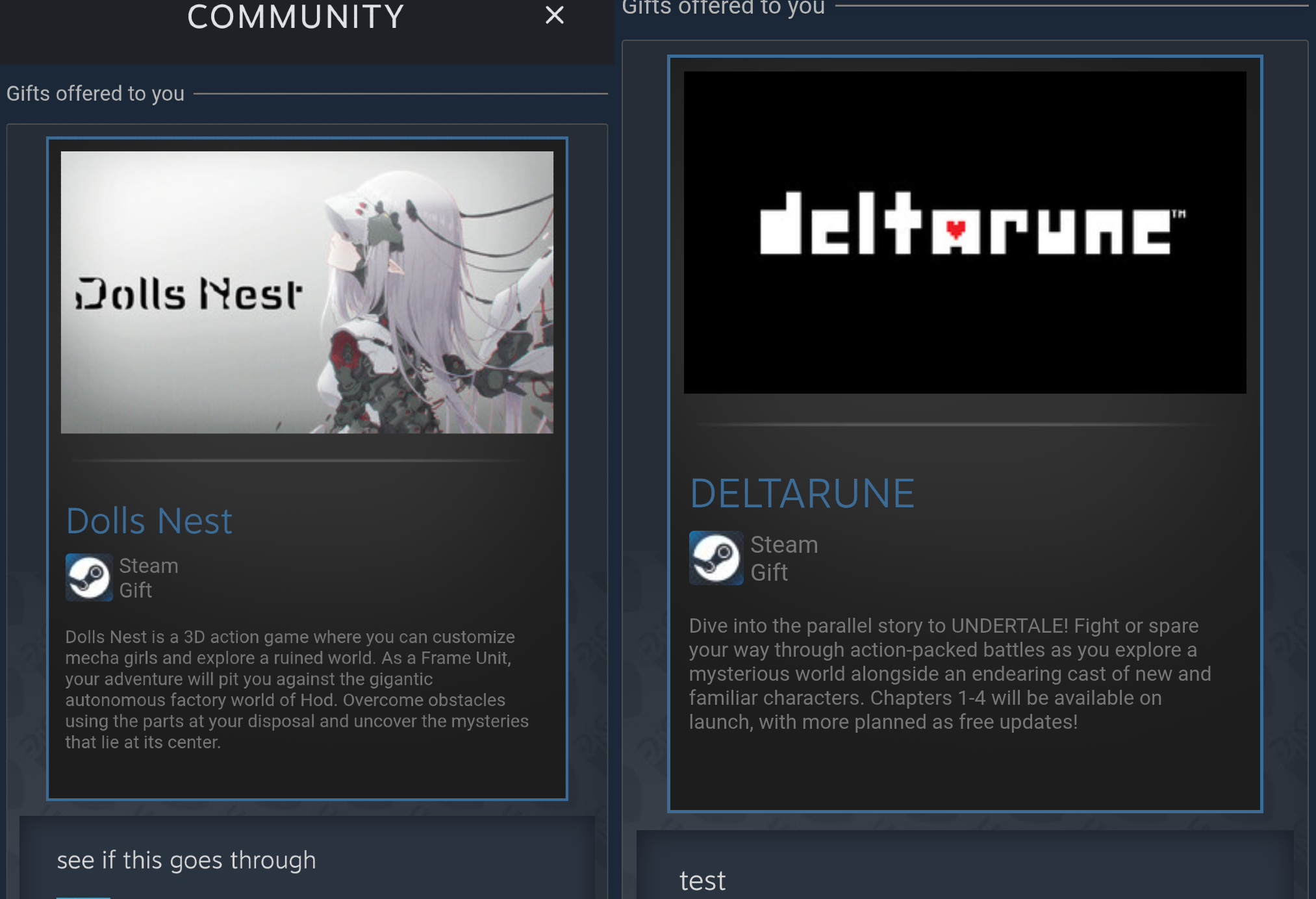Viewport: 1316px width, 899px height.
Task: Open the DELTARUNE game banner image
Action: pyautogui.click(x=965, y=233)
